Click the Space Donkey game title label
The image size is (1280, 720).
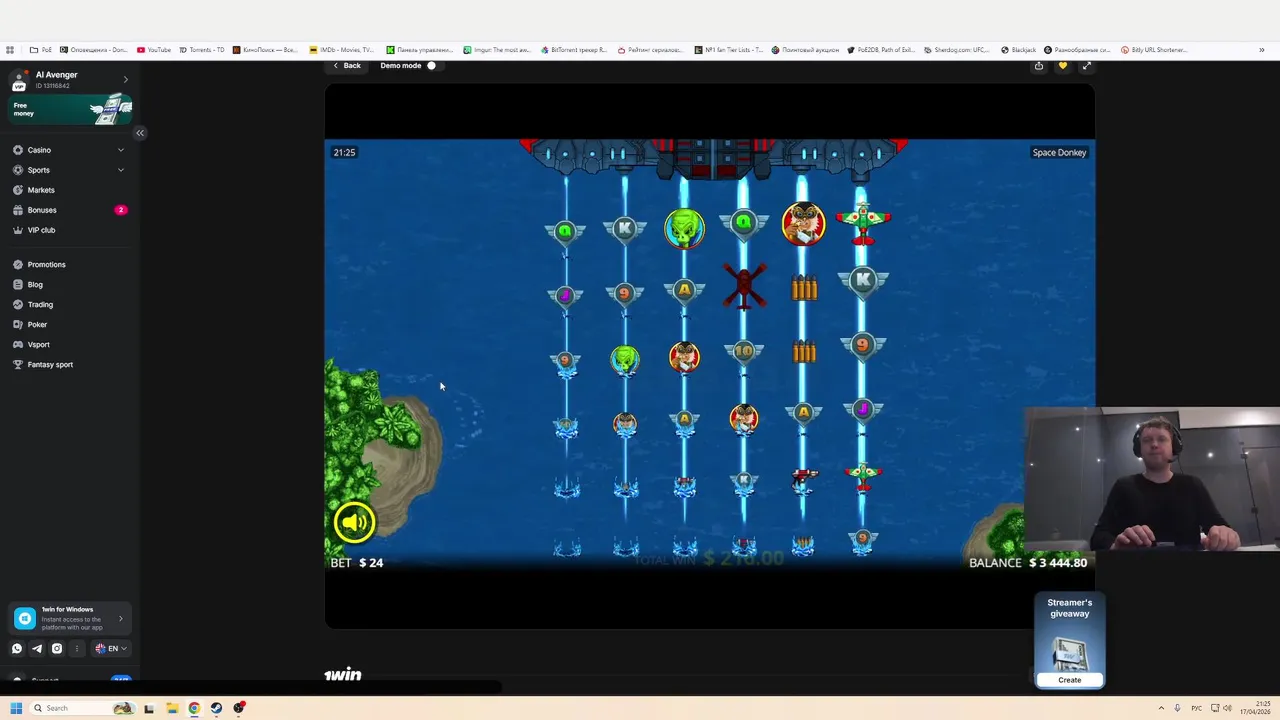click(1059, 153)
